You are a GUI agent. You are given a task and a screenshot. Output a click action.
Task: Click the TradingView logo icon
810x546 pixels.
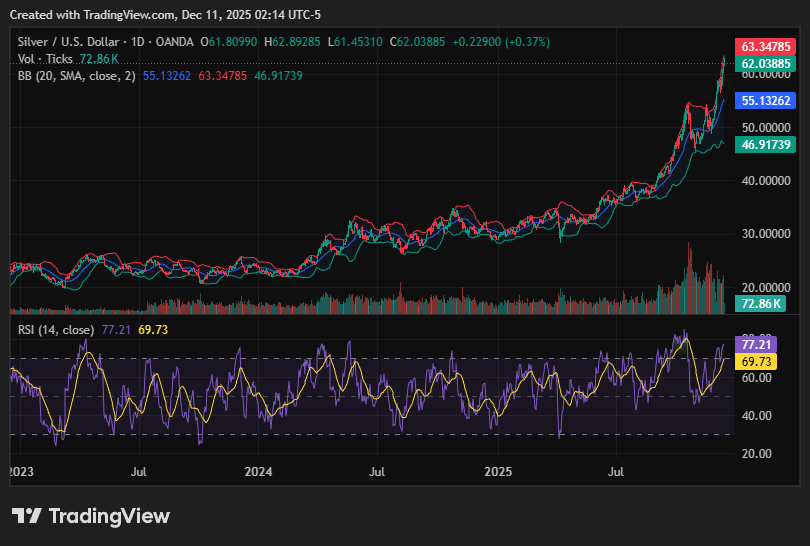(27, 516)
